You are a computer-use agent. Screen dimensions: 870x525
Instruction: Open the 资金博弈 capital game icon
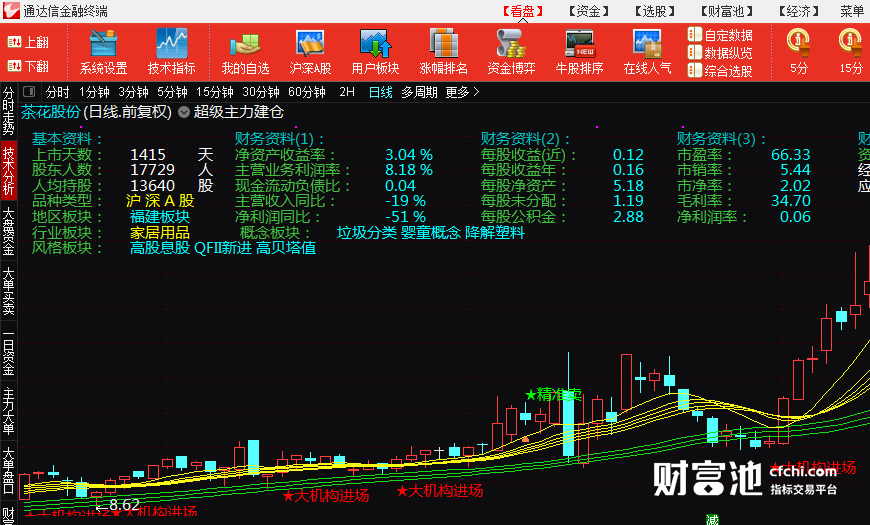point(511,52)
